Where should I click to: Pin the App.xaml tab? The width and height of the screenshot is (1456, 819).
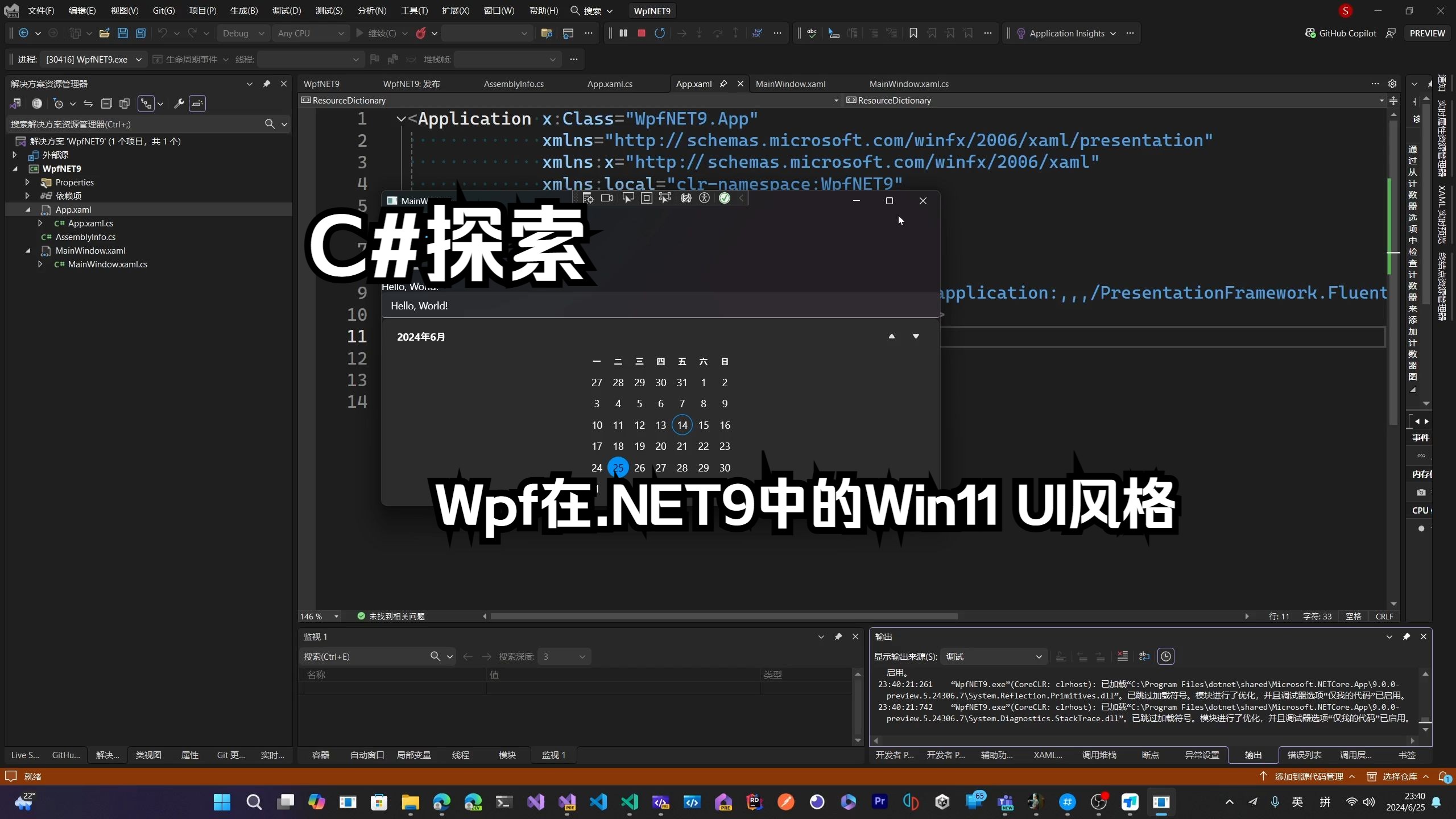tap(723, 84)
